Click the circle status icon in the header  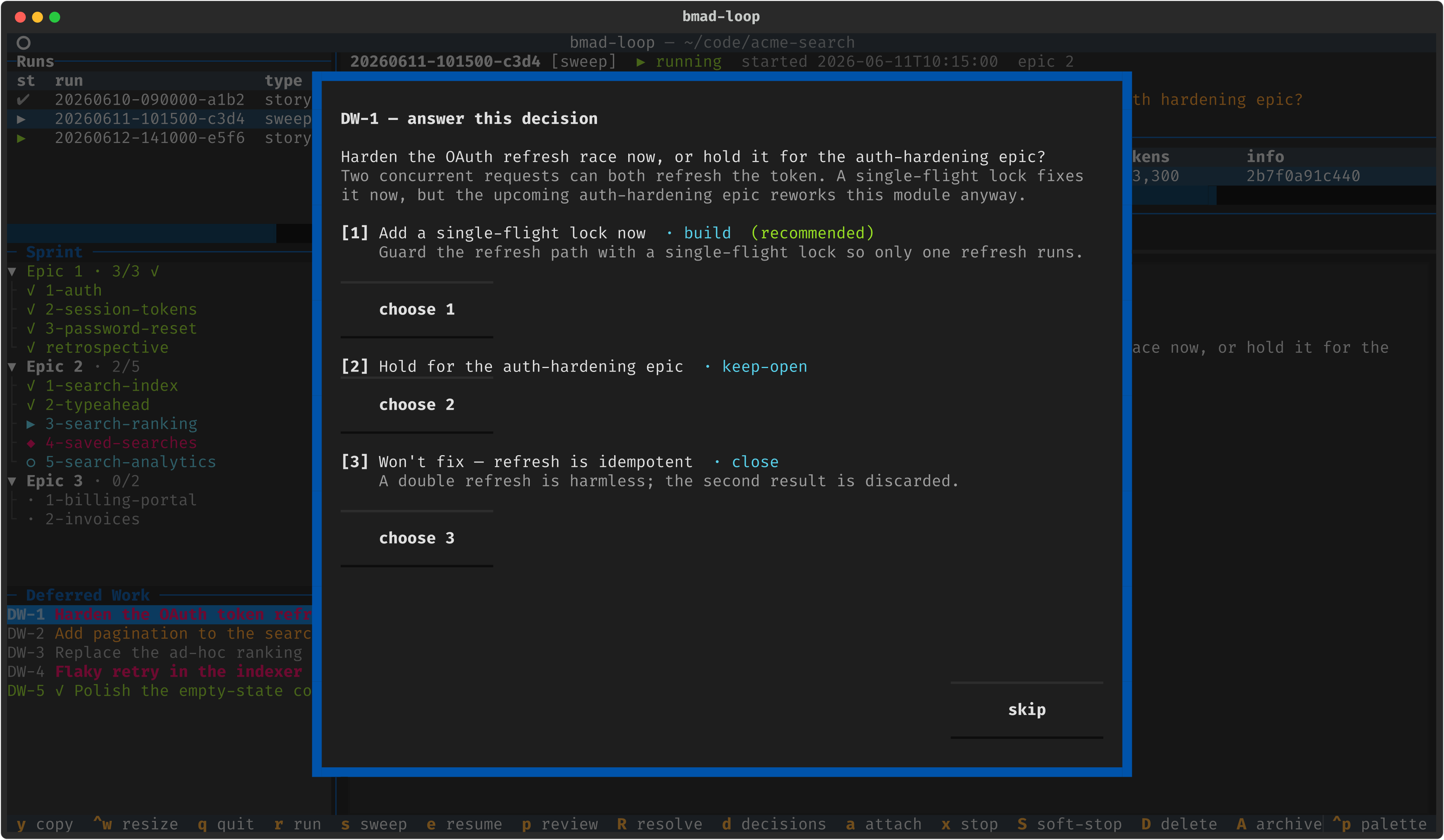pos(23,43)
